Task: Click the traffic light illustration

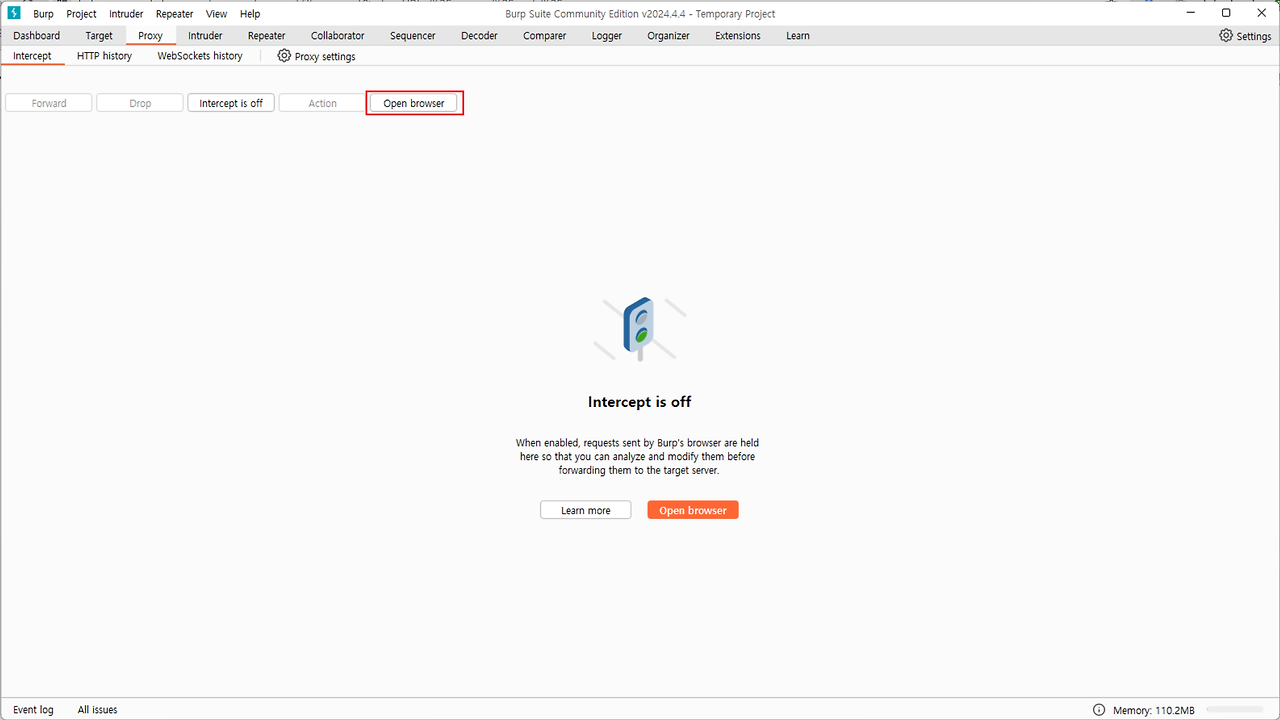Action: tap(639, 328)
